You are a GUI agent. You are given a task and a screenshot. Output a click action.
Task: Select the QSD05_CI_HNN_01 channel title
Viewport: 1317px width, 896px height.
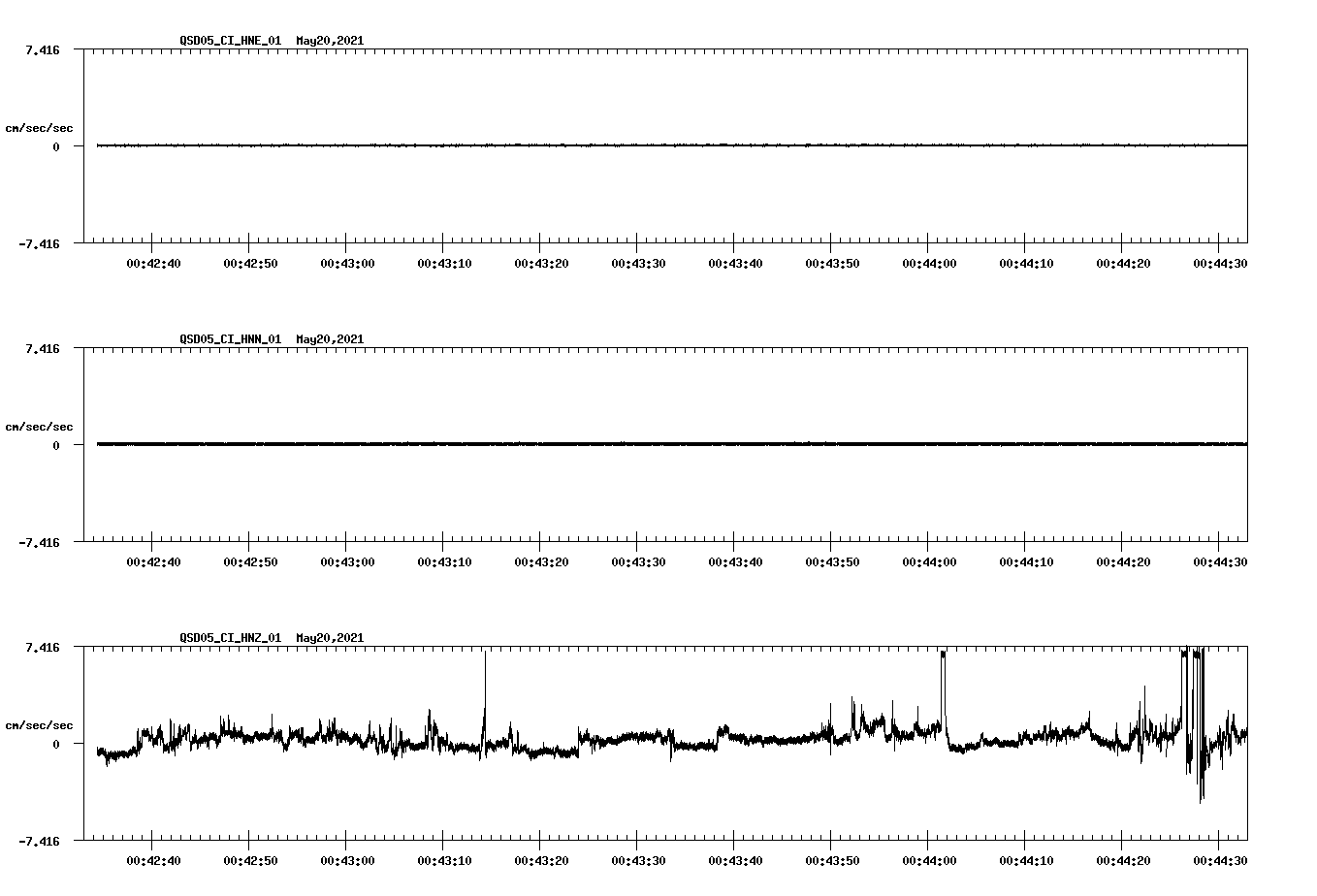(x=230, y=339)
